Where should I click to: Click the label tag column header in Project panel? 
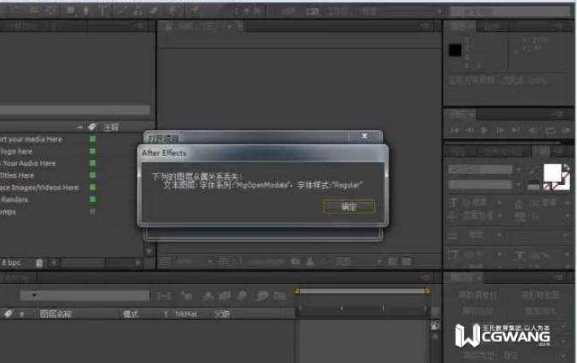pos(92,127)
